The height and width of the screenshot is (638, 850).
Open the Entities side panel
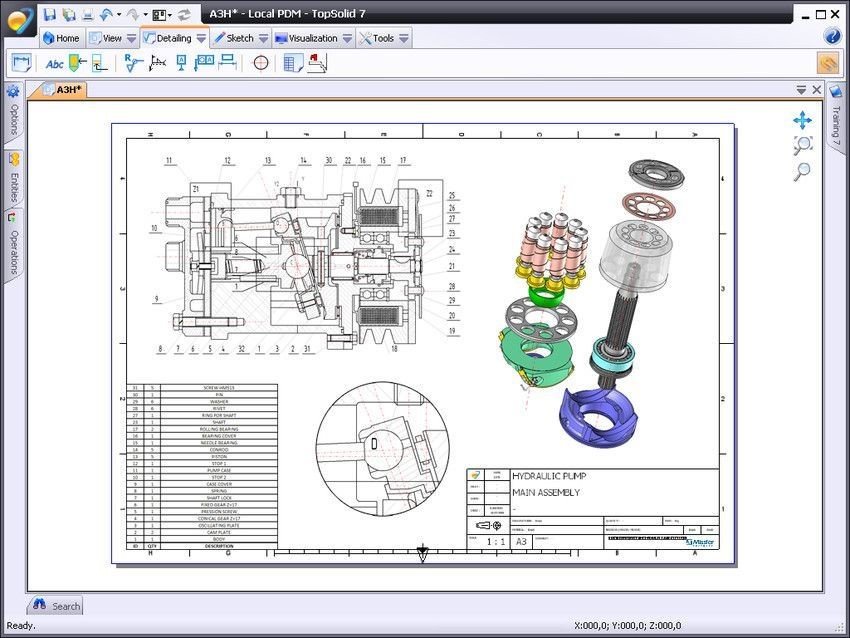coord(14,178)
